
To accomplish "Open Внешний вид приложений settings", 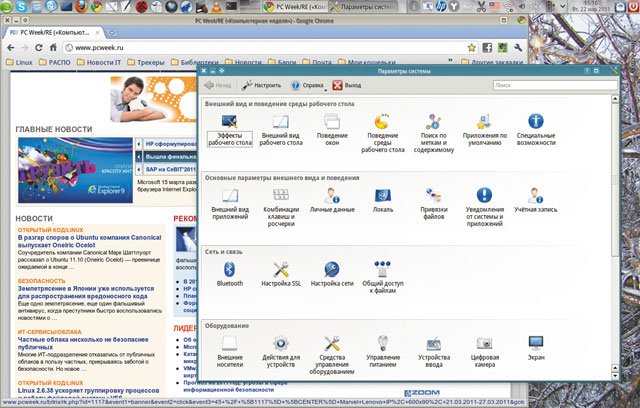I will click(x=230, y=204).
